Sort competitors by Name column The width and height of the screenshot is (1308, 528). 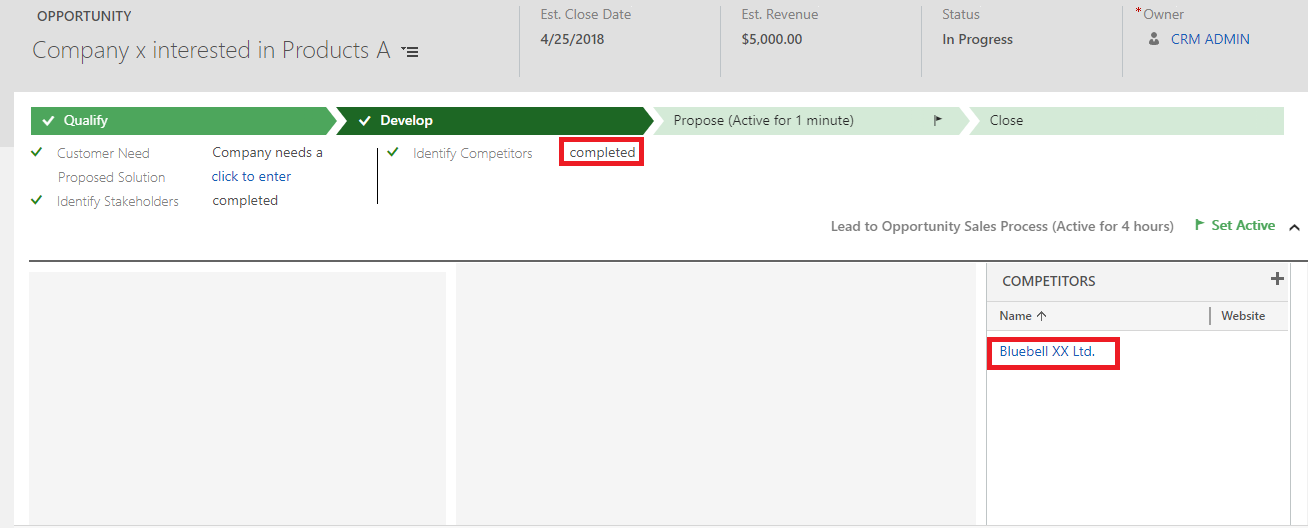click(x=1022, y=316)
